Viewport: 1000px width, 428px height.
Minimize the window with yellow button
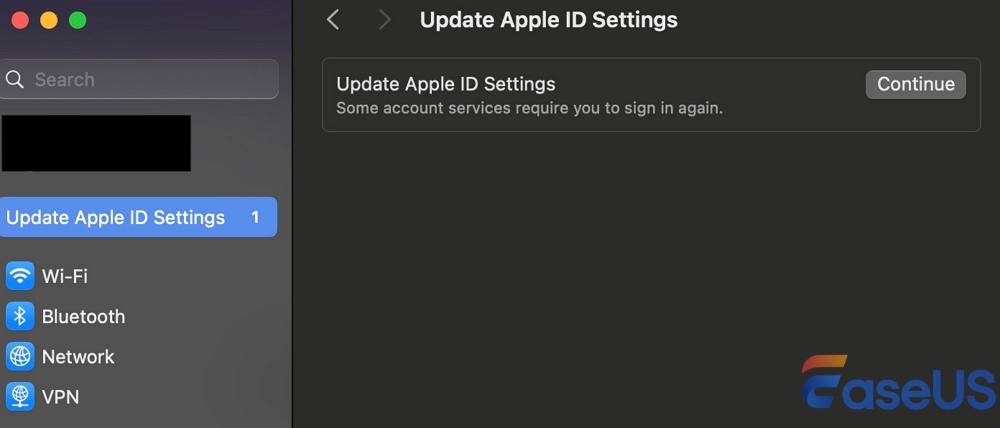point(48,20)
